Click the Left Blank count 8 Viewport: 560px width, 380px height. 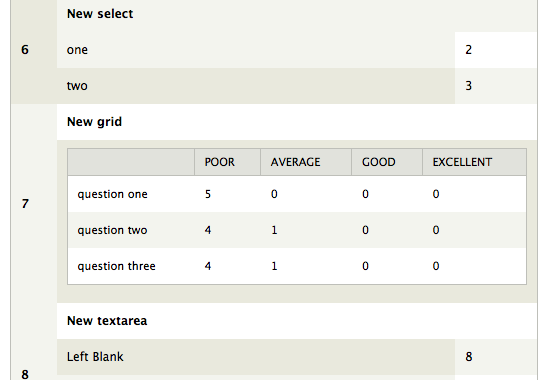[469, 357]
